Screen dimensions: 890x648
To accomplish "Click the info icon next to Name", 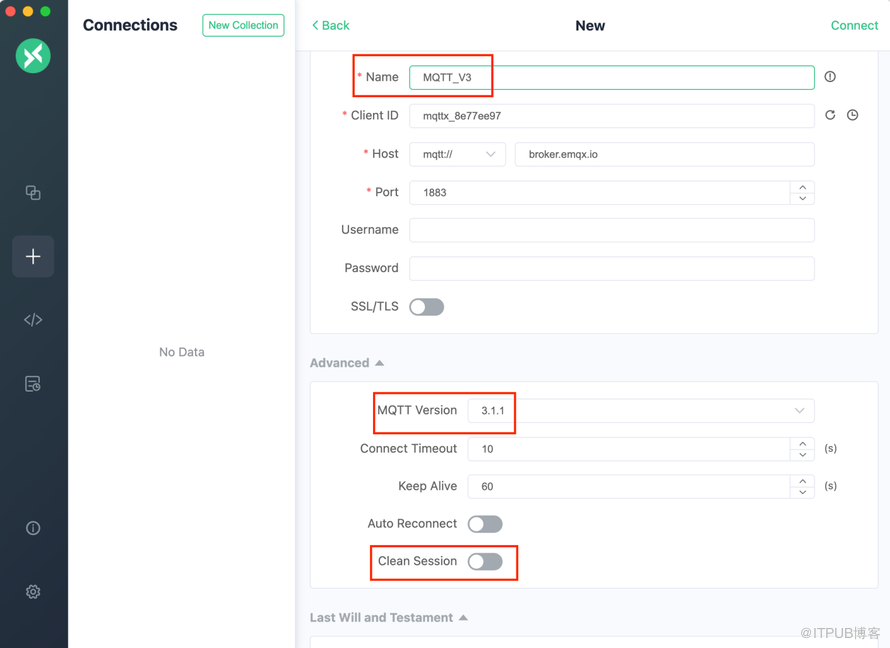I will [830, 77].
